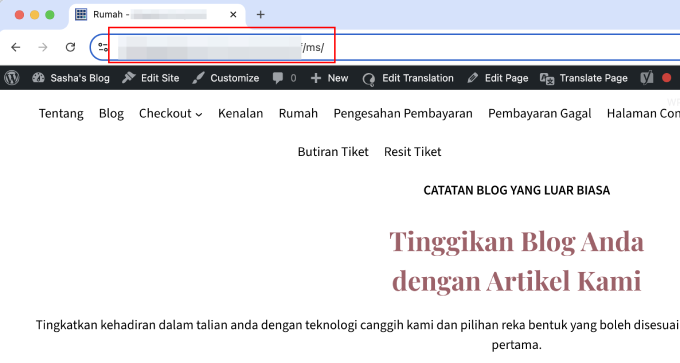Open the Resit Tiket menu link
680x363 pixels.
(x=412, y=152)
